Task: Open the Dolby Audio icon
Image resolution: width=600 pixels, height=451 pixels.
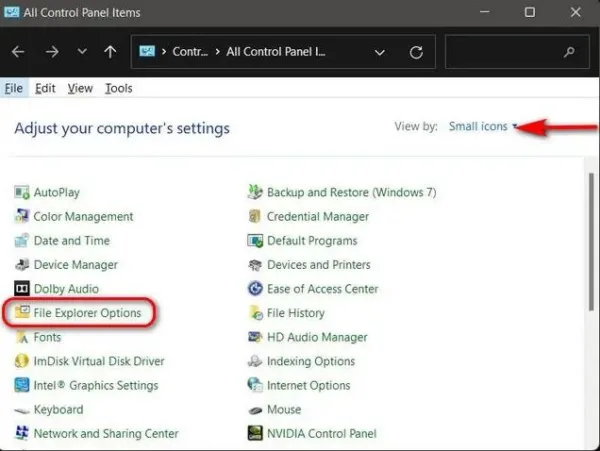Action: click(22, 288)
